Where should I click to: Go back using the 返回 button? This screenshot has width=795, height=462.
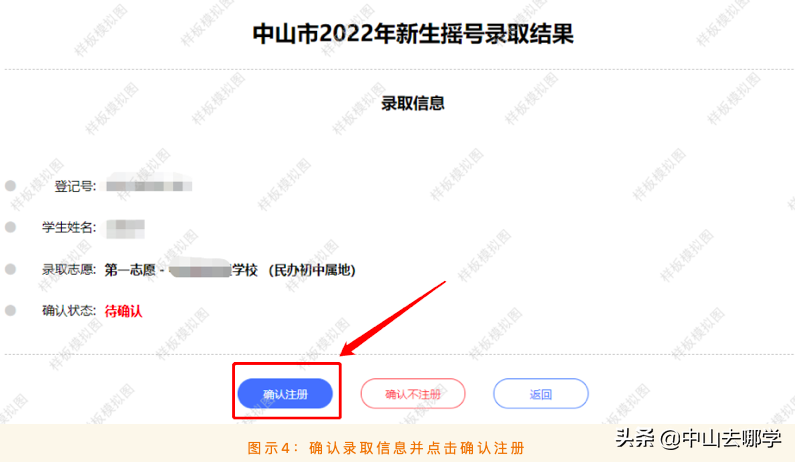point(540,394)
